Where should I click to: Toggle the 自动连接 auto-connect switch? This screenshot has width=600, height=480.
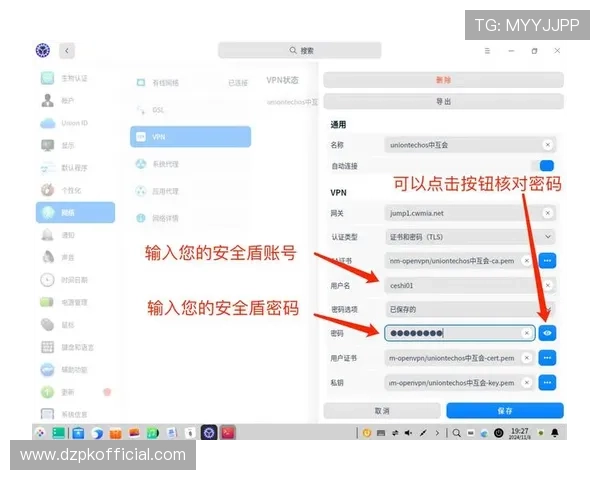pos(543,166)
